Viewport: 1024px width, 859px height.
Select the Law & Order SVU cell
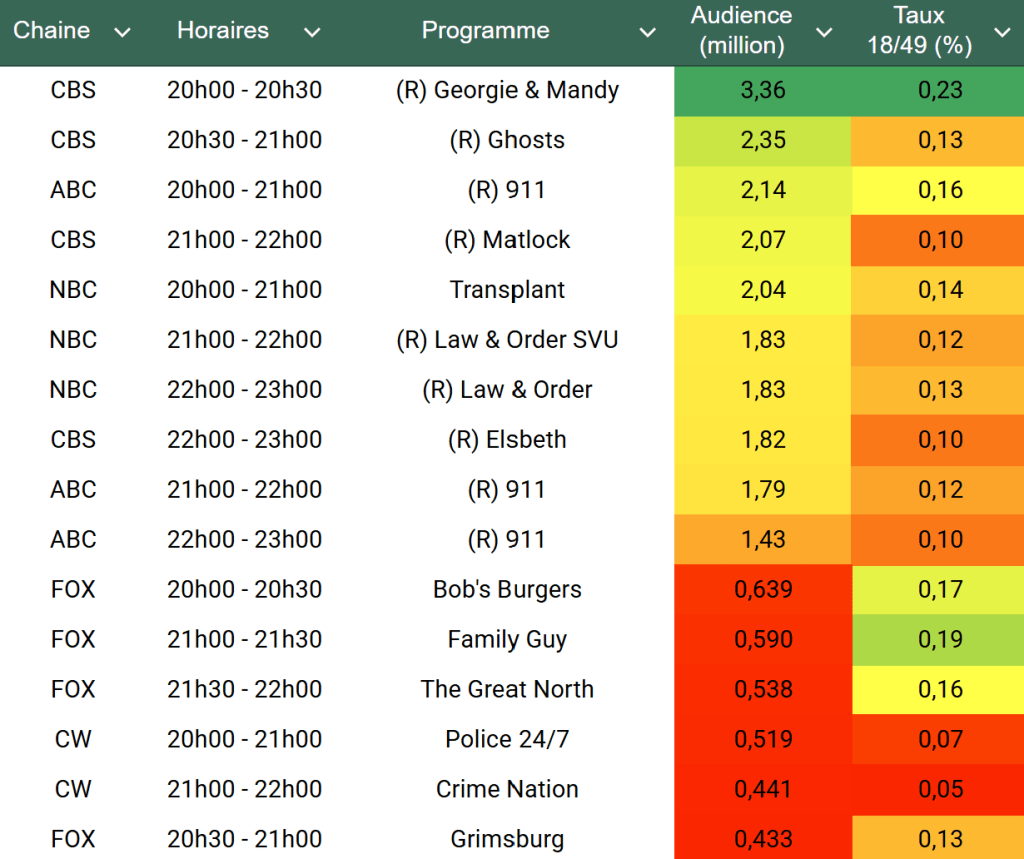[507, 340]
